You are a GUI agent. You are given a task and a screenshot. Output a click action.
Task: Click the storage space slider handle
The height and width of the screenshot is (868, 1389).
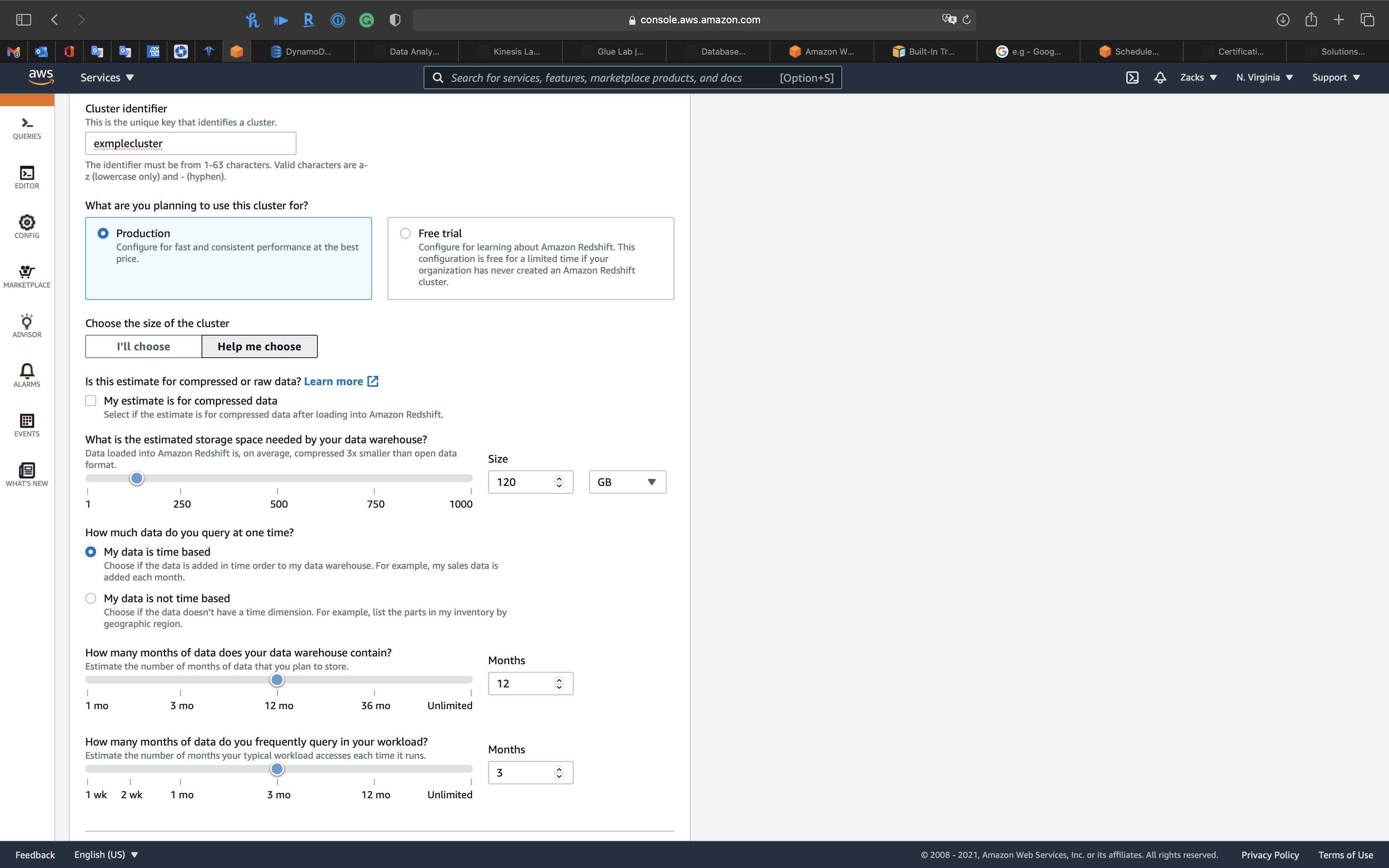click(136, 478)
